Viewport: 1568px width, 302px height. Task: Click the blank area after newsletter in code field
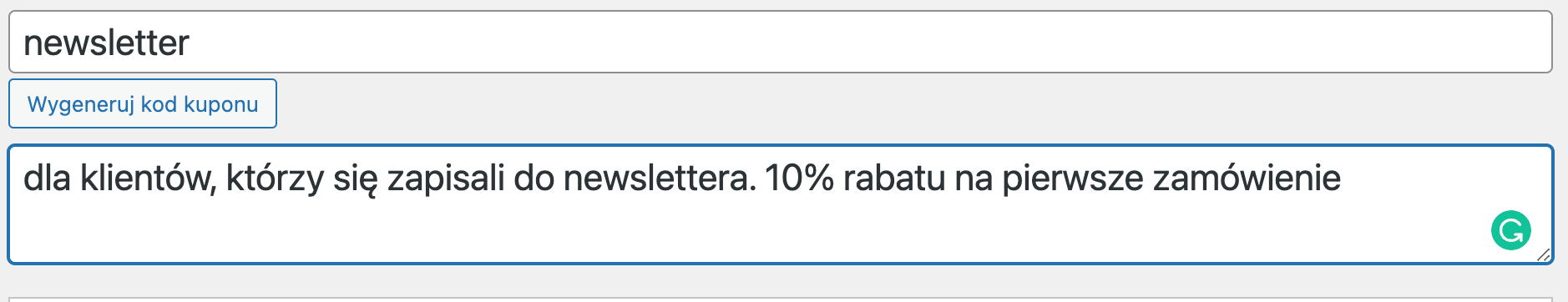868,42
